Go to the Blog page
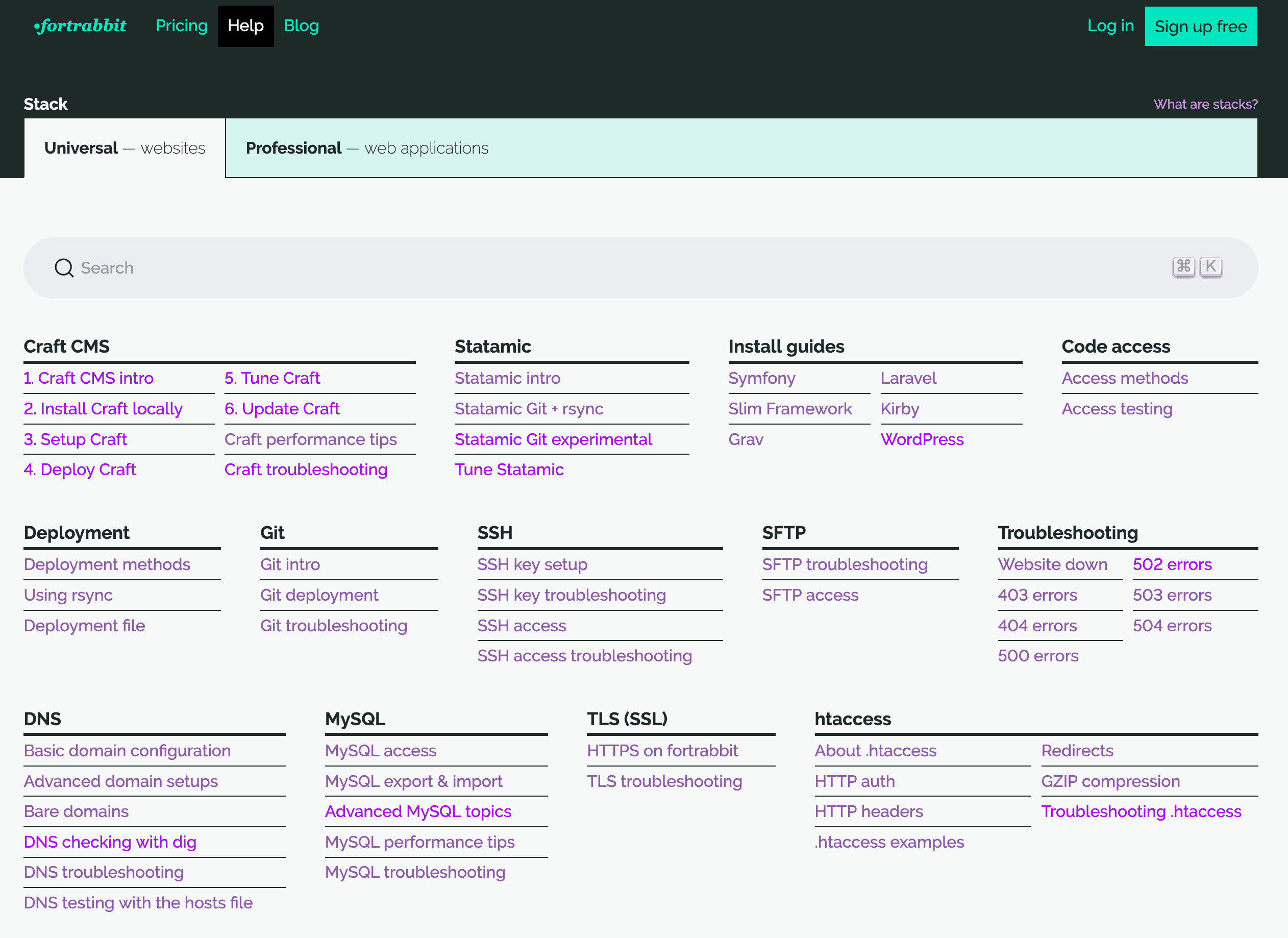The height and width of the screenshot is (938, 1288). (301, 26)
